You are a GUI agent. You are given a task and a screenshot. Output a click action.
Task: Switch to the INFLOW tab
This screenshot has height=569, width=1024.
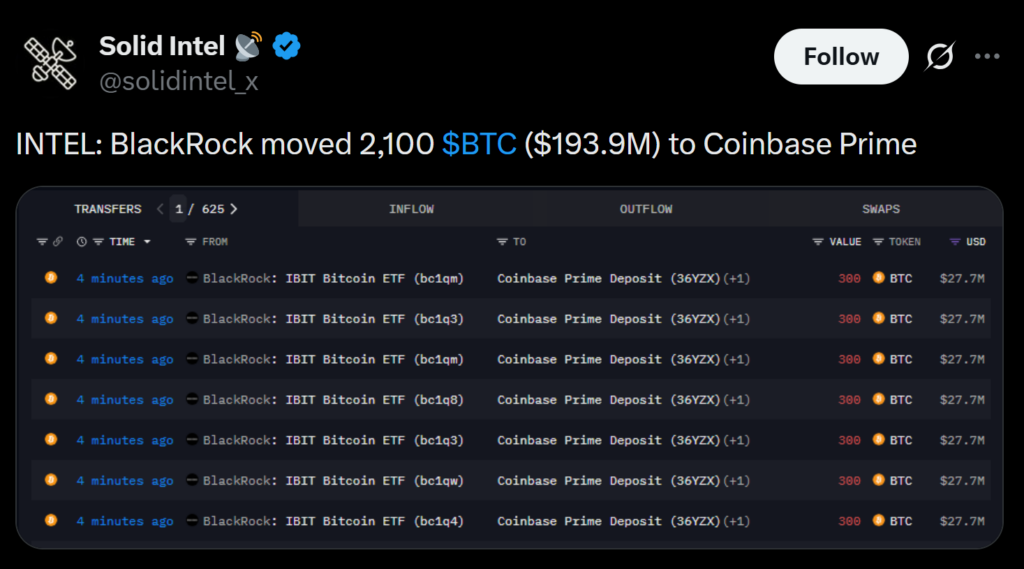[x=411, y=209]
